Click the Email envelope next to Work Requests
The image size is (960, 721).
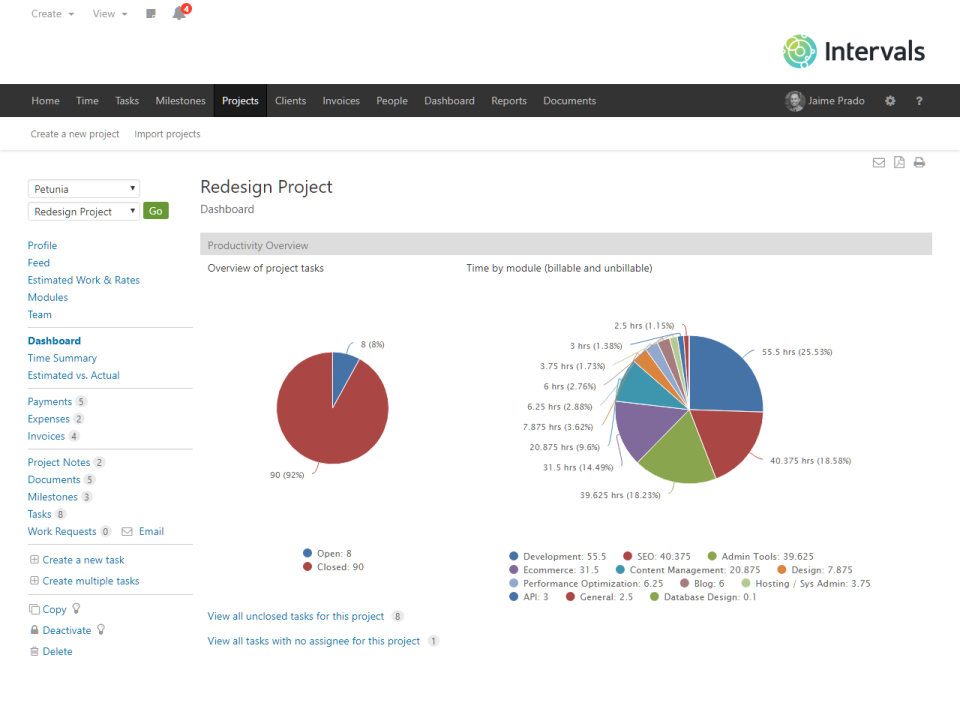click(124, 531)
